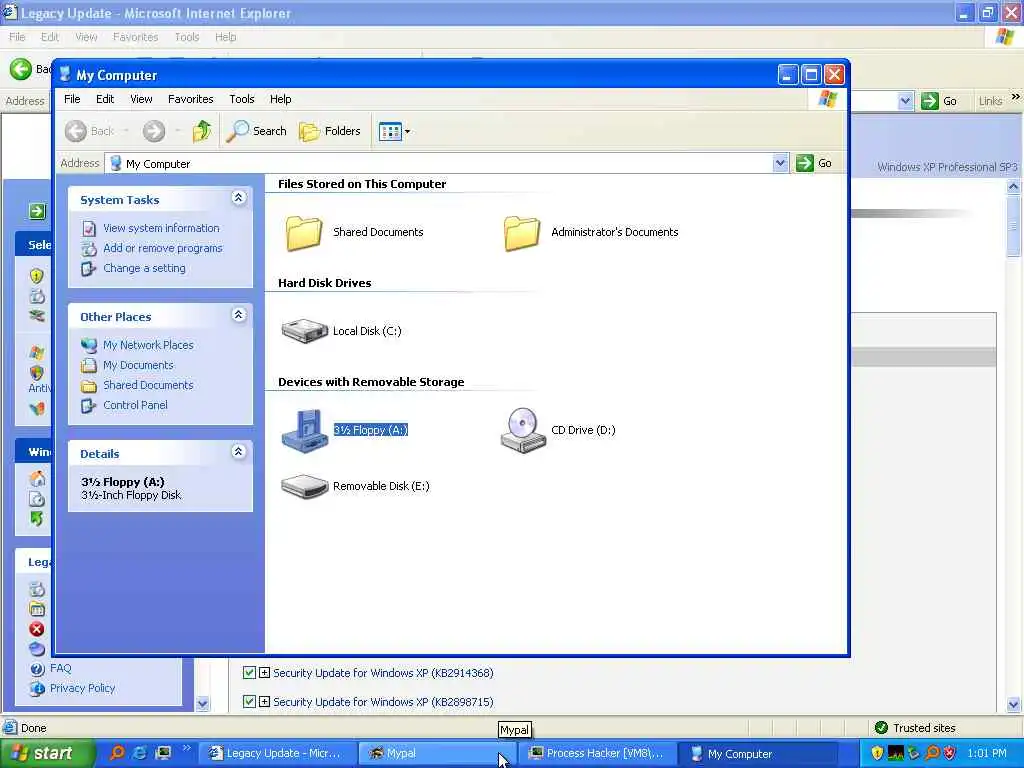Click the Add or remove programs icon
Image resolution: width=1024 pixels, height=768 pixels.
click(89, 249)
